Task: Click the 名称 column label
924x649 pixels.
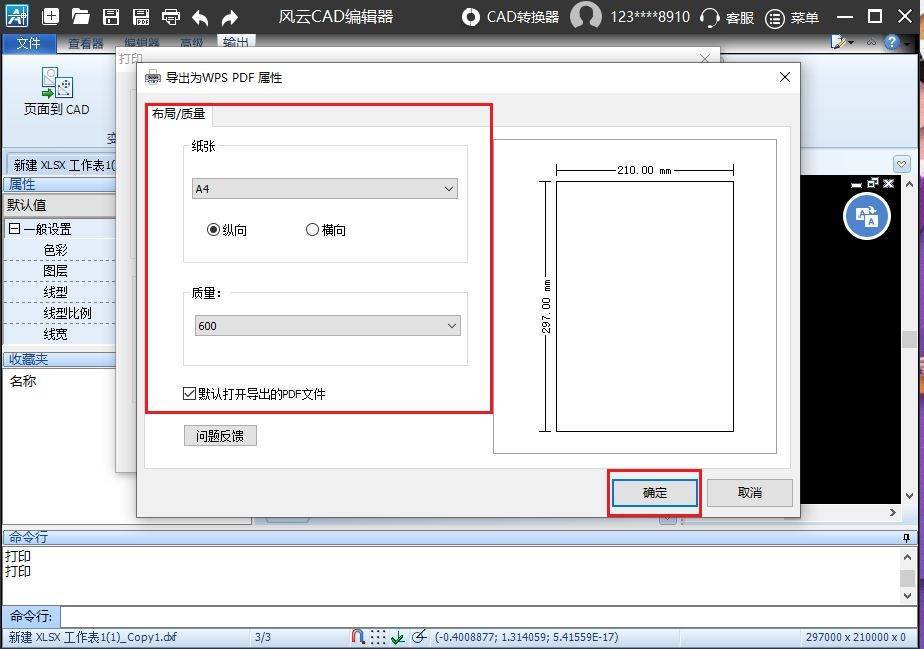Action: coord(23,381)
